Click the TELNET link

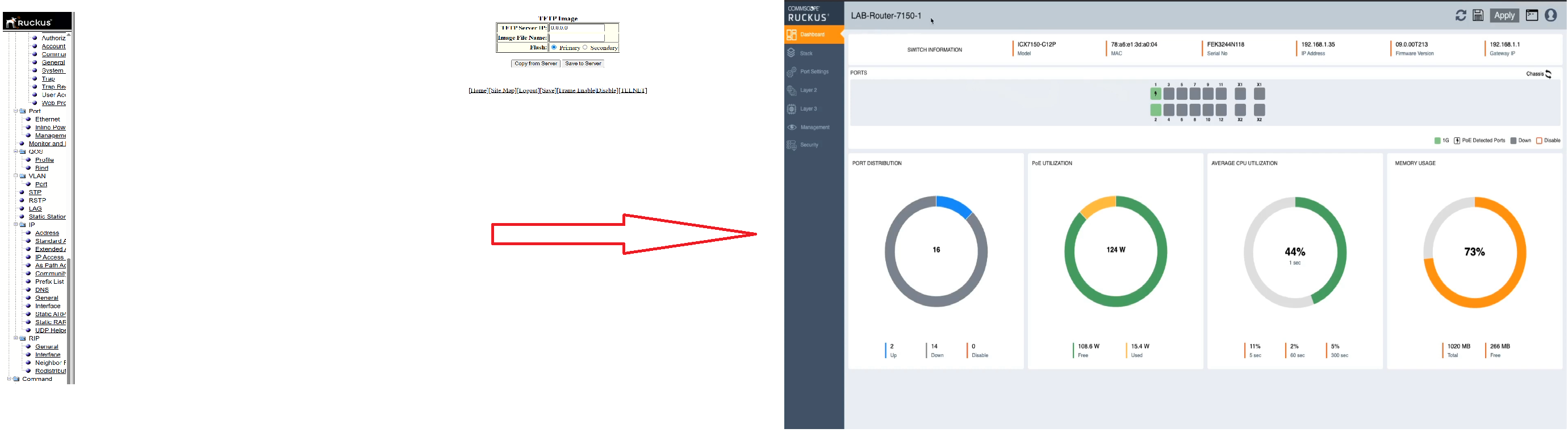click(633, 91)
